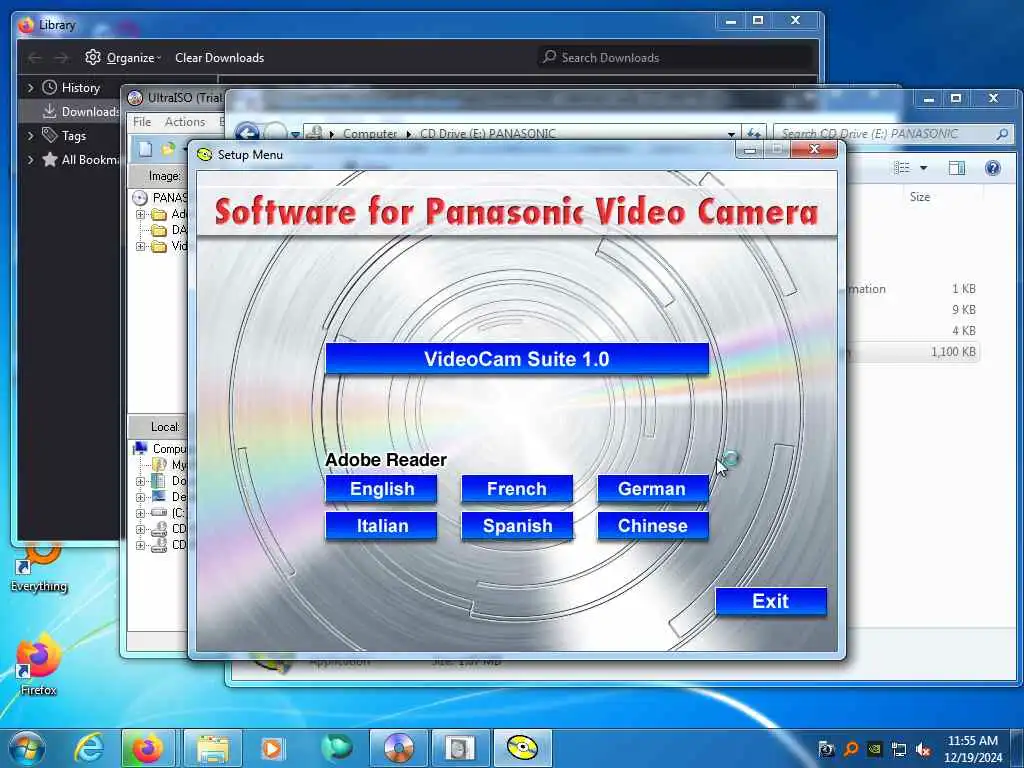Refresh the Explorer address bar
This screenshot has width=1024, height=768.
[x=754, y=133]
